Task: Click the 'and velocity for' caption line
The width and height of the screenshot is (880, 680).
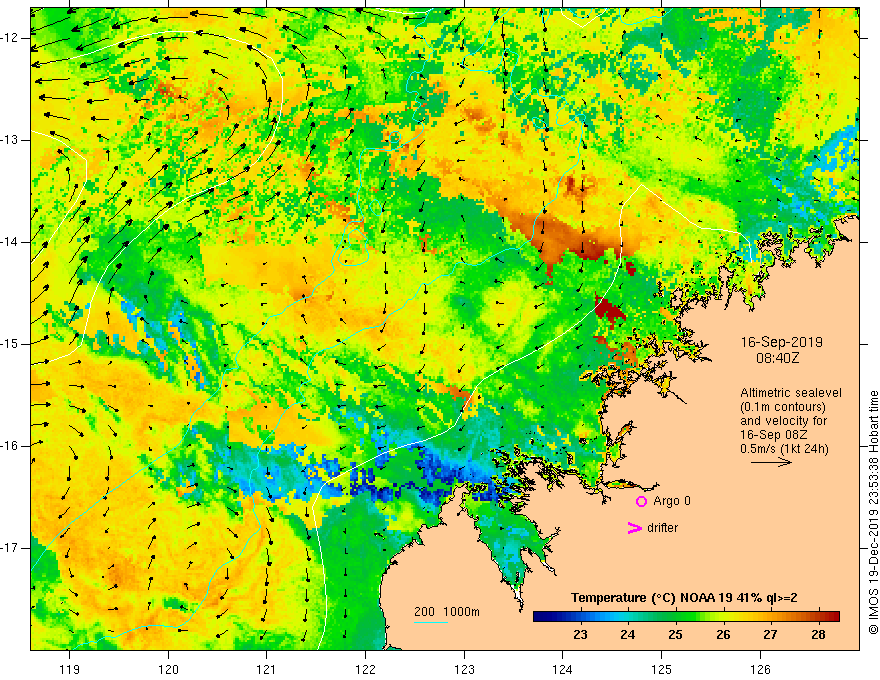Action: pyautogui.click(x=783, y=421)
